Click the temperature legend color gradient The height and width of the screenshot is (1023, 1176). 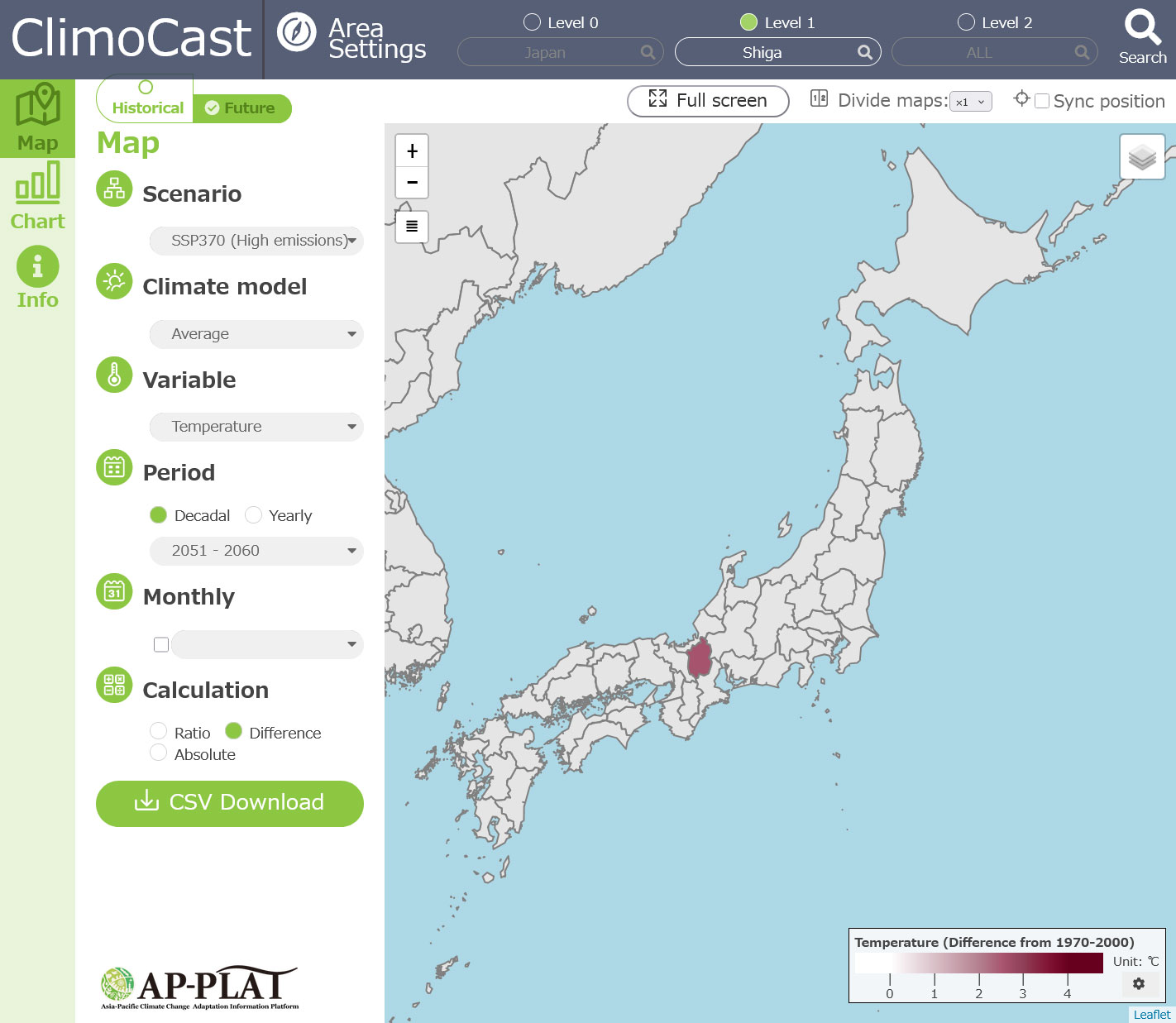pyautogui.click(x=979, y=963)
